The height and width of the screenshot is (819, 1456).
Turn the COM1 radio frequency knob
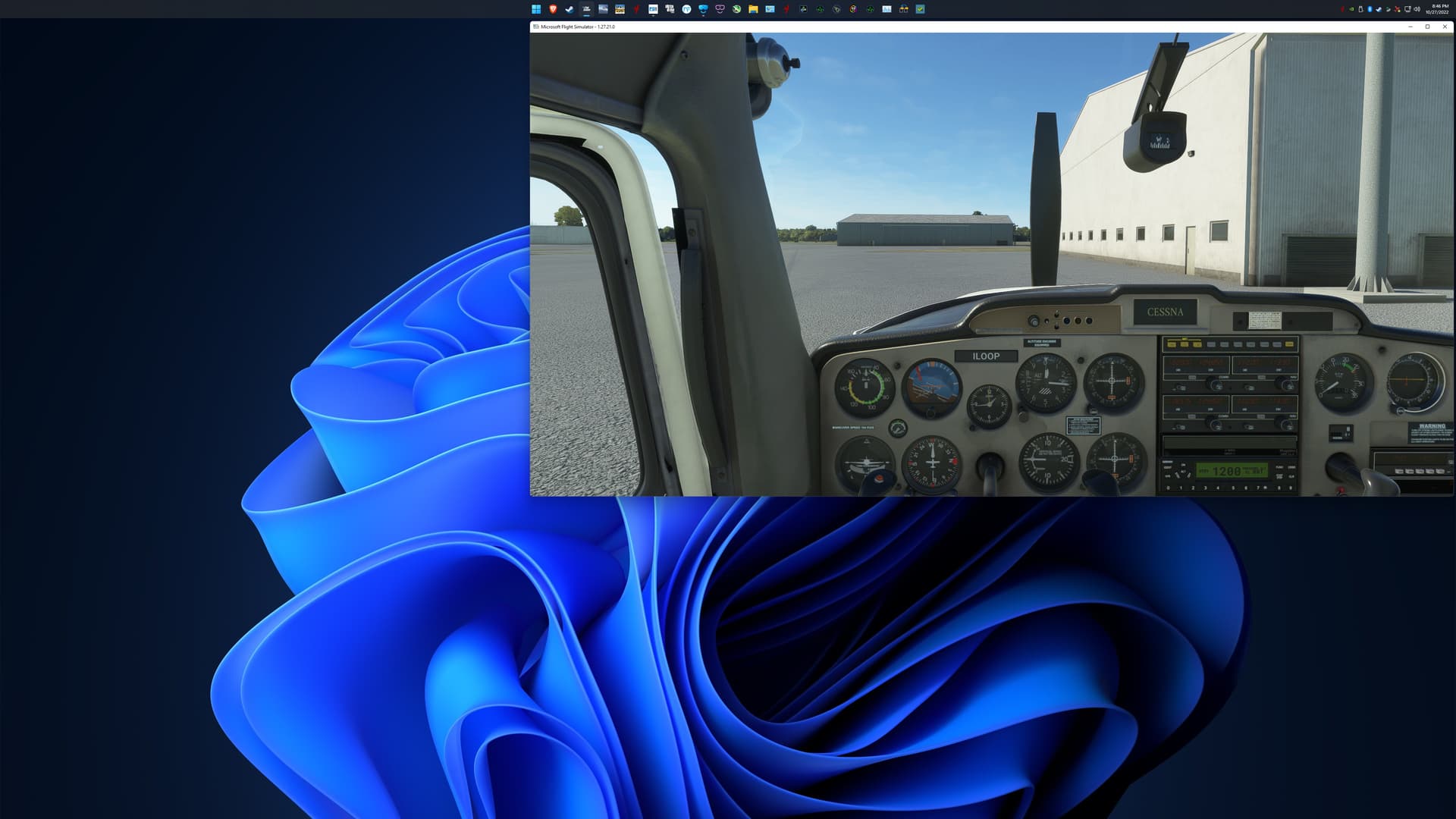tap(1214, 385)
